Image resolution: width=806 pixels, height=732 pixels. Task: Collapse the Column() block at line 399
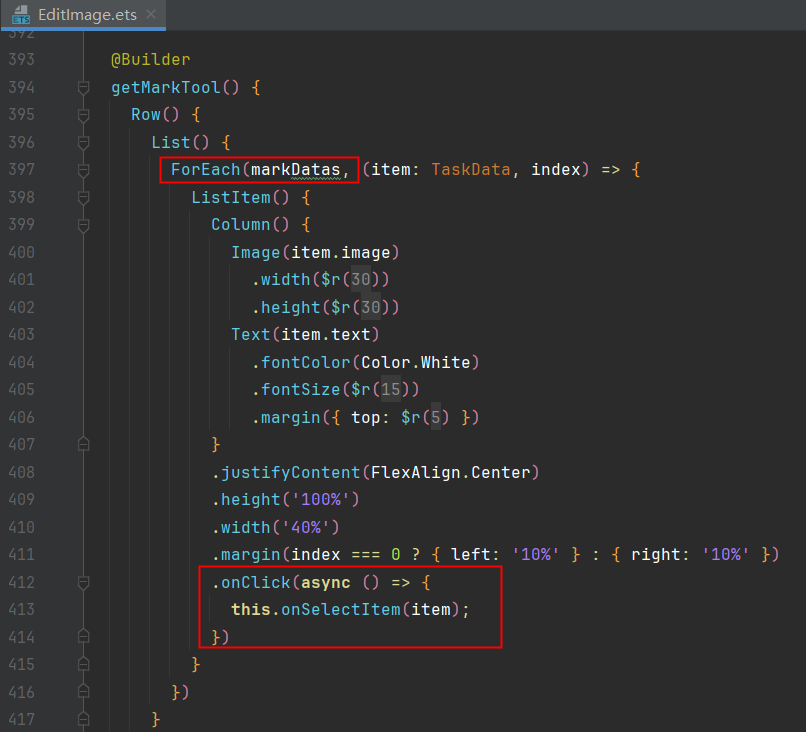(84, 225)
